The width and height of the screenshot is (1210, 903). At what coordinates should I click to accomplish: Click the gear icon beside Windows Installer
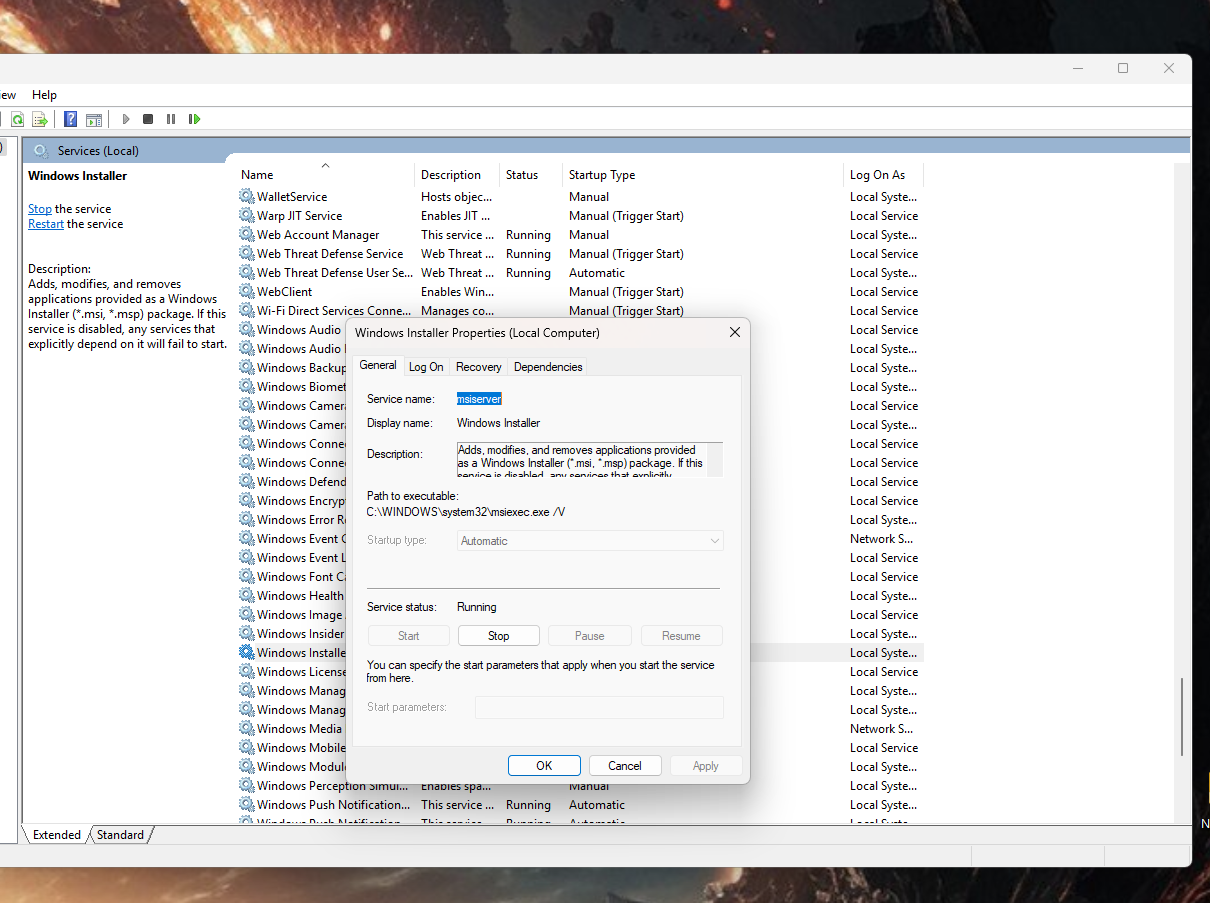coord(246,652)
